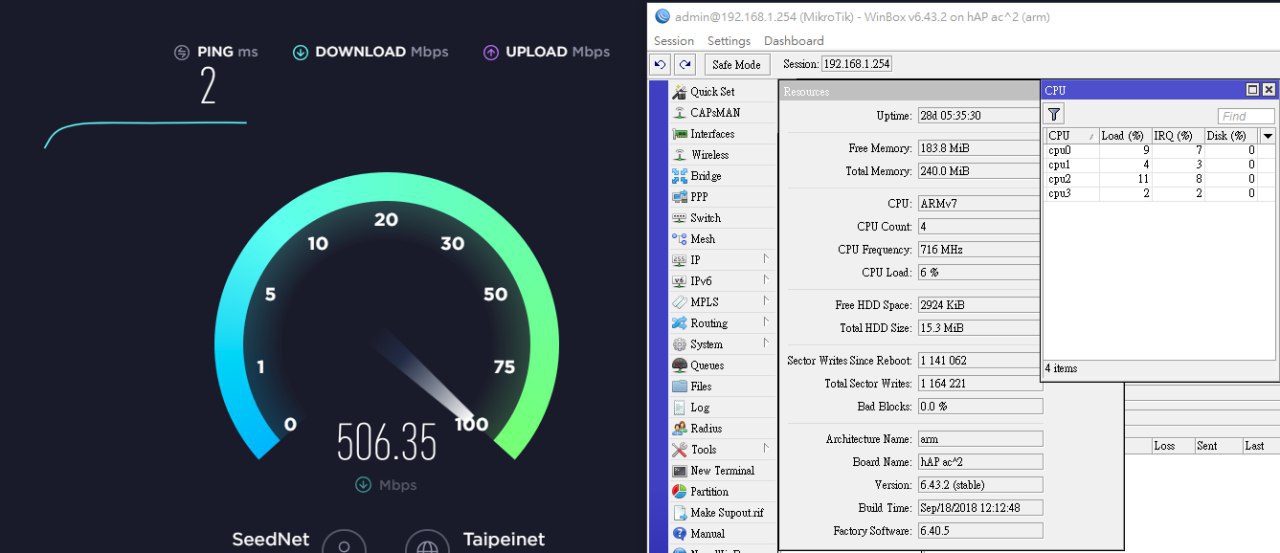This screenshot has width=1280, height=553.
Task: Click the speed test gauge dial
Action: pyautogui.click(x=386, y=320)
